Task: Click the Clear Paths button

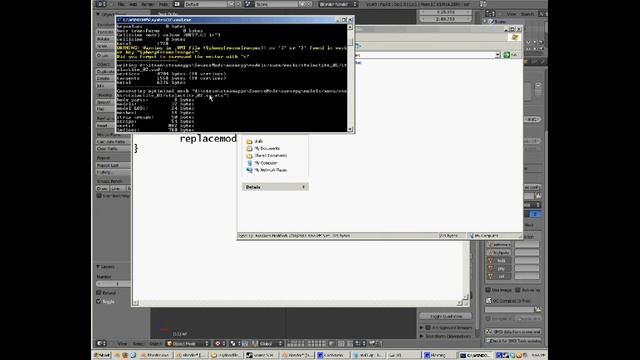Action: pyautogui.click(x=113, y=149)
